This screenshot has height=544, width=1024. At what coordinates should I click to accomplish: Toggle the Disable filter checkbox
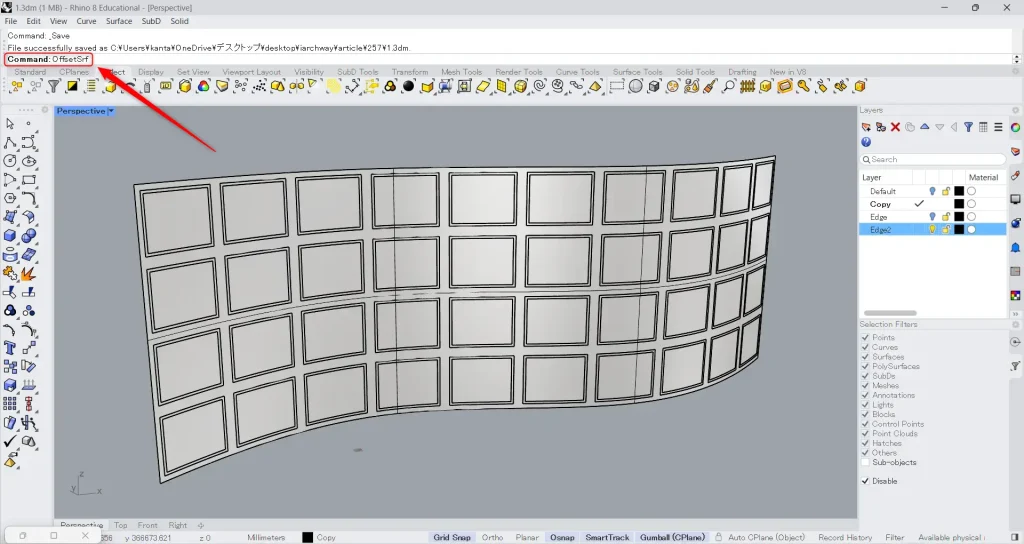click(865, 481)
